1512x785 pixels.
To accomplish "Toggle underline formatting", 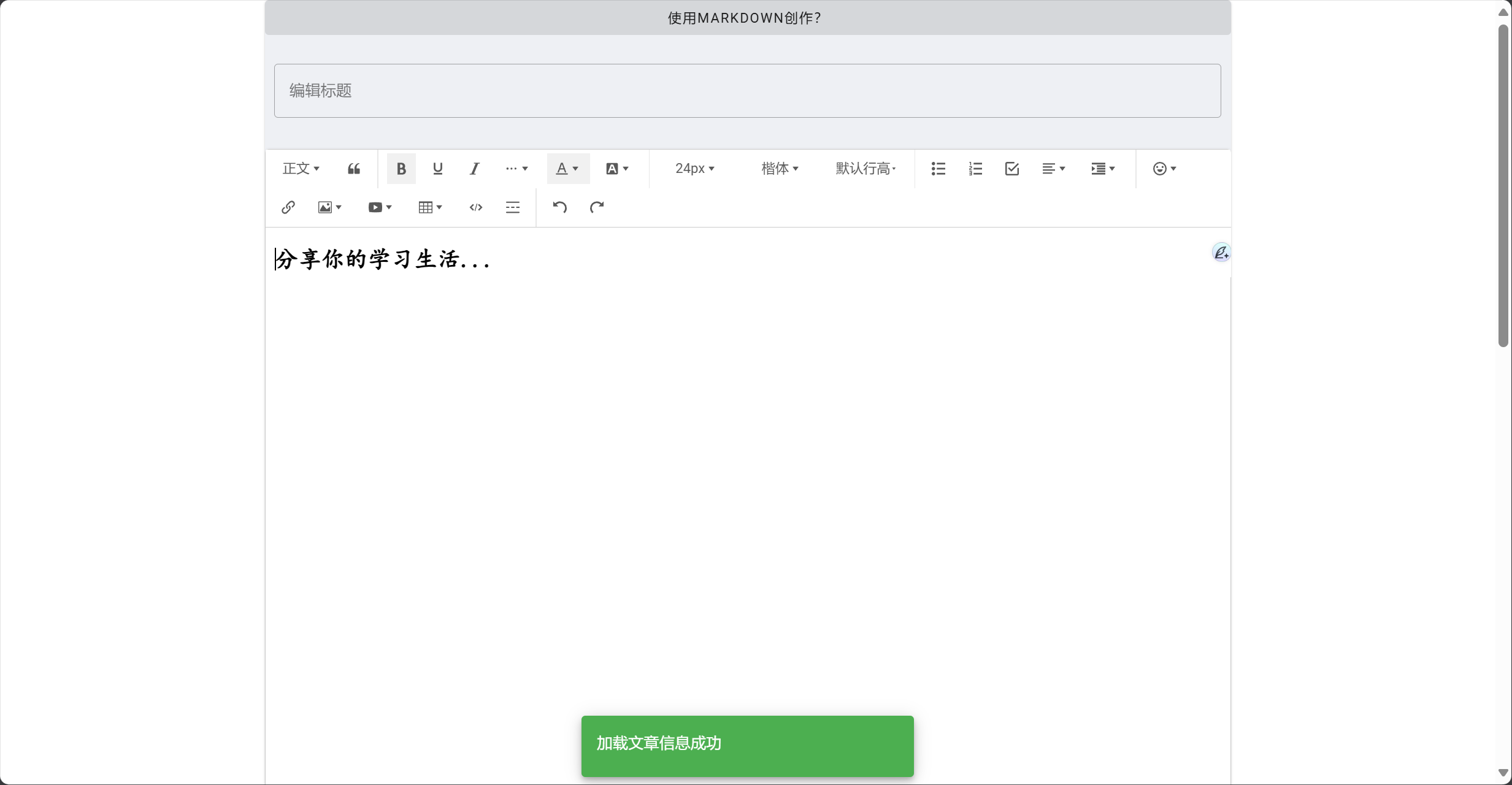I will click(438, 169).
